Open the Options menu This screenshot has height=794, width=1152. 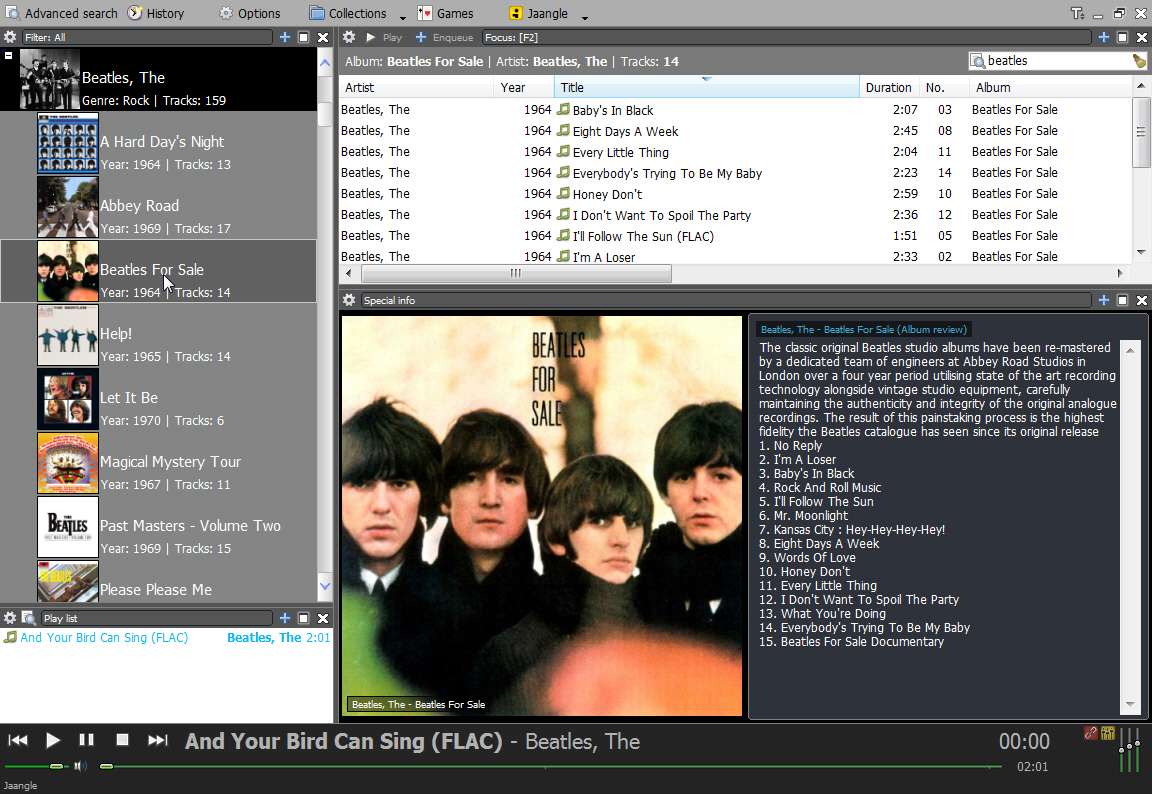click(250, 13)
